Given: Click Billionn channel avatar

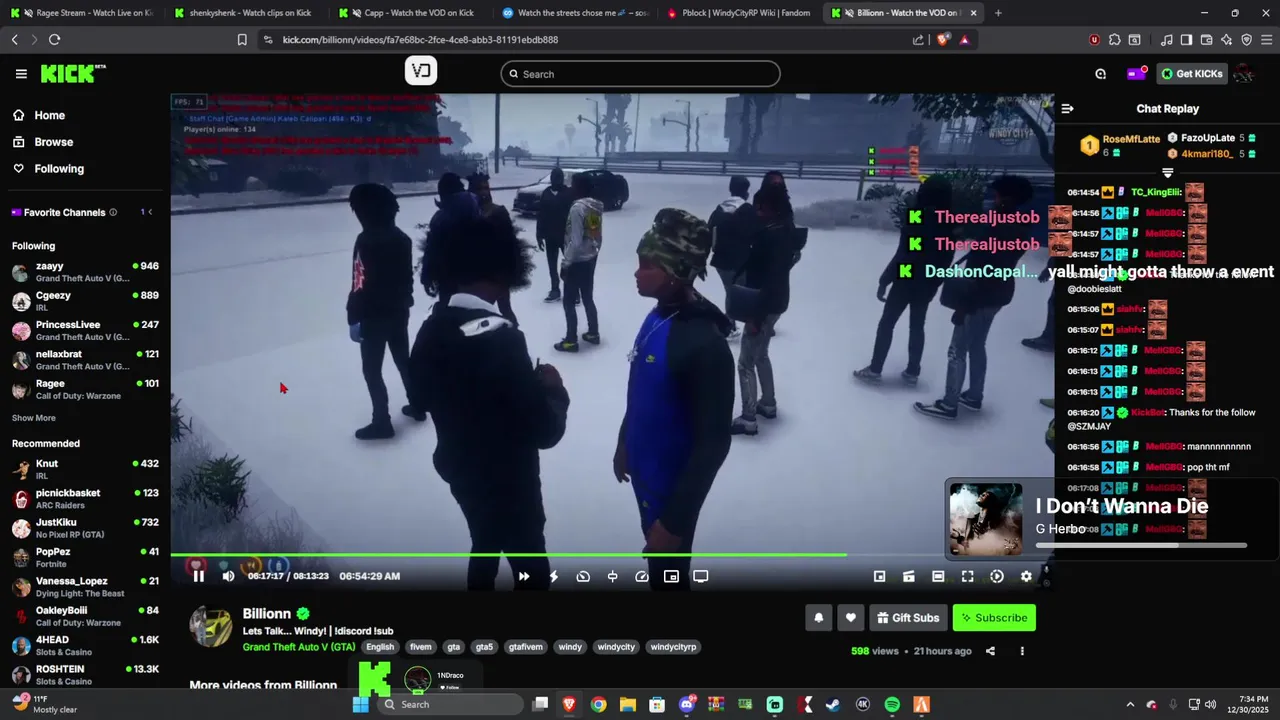Looking at the screenshot, I should (x=211, y=626).
